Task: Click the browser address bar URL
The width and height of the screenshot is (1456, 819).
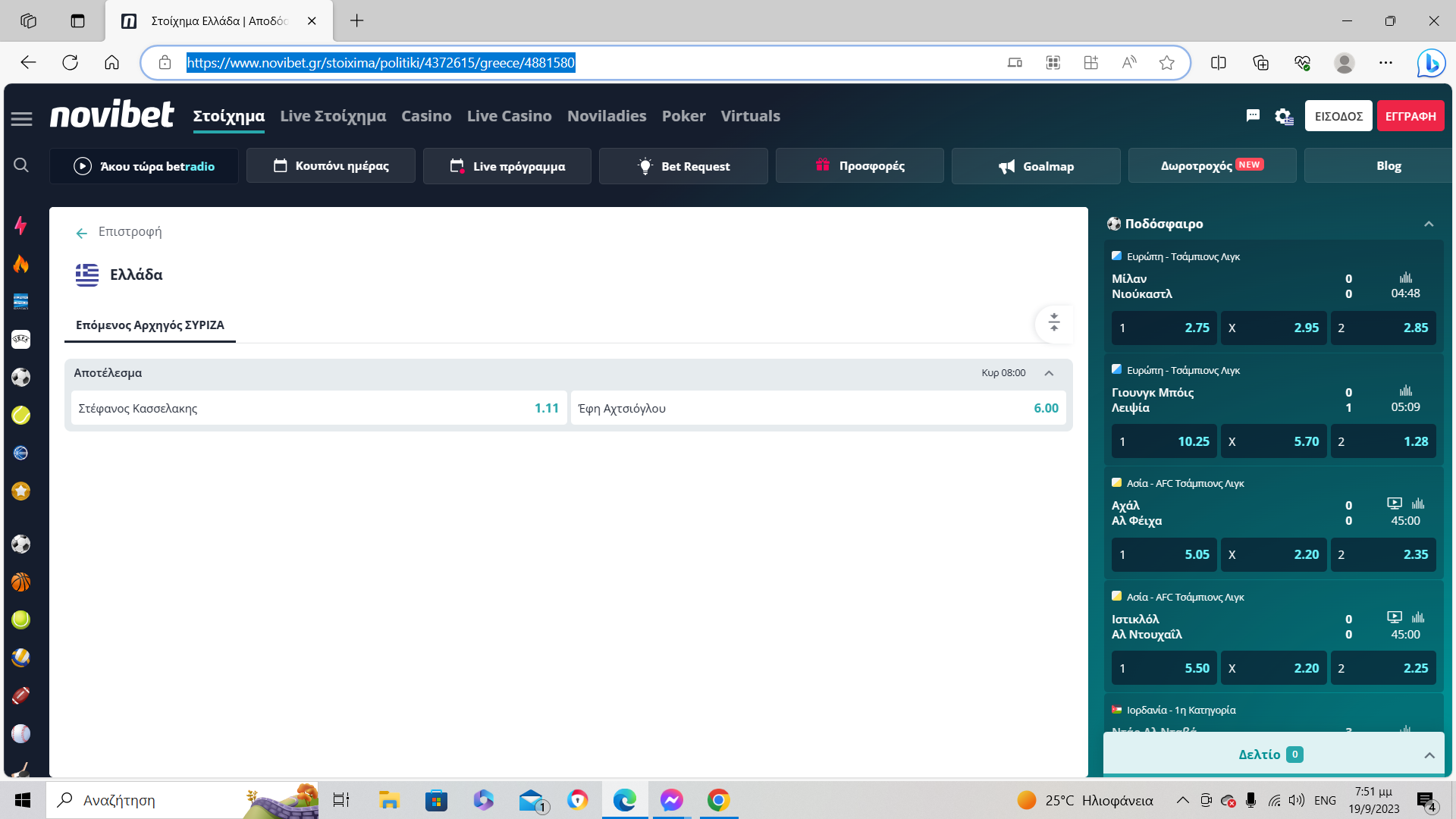Action: [381, 62]
